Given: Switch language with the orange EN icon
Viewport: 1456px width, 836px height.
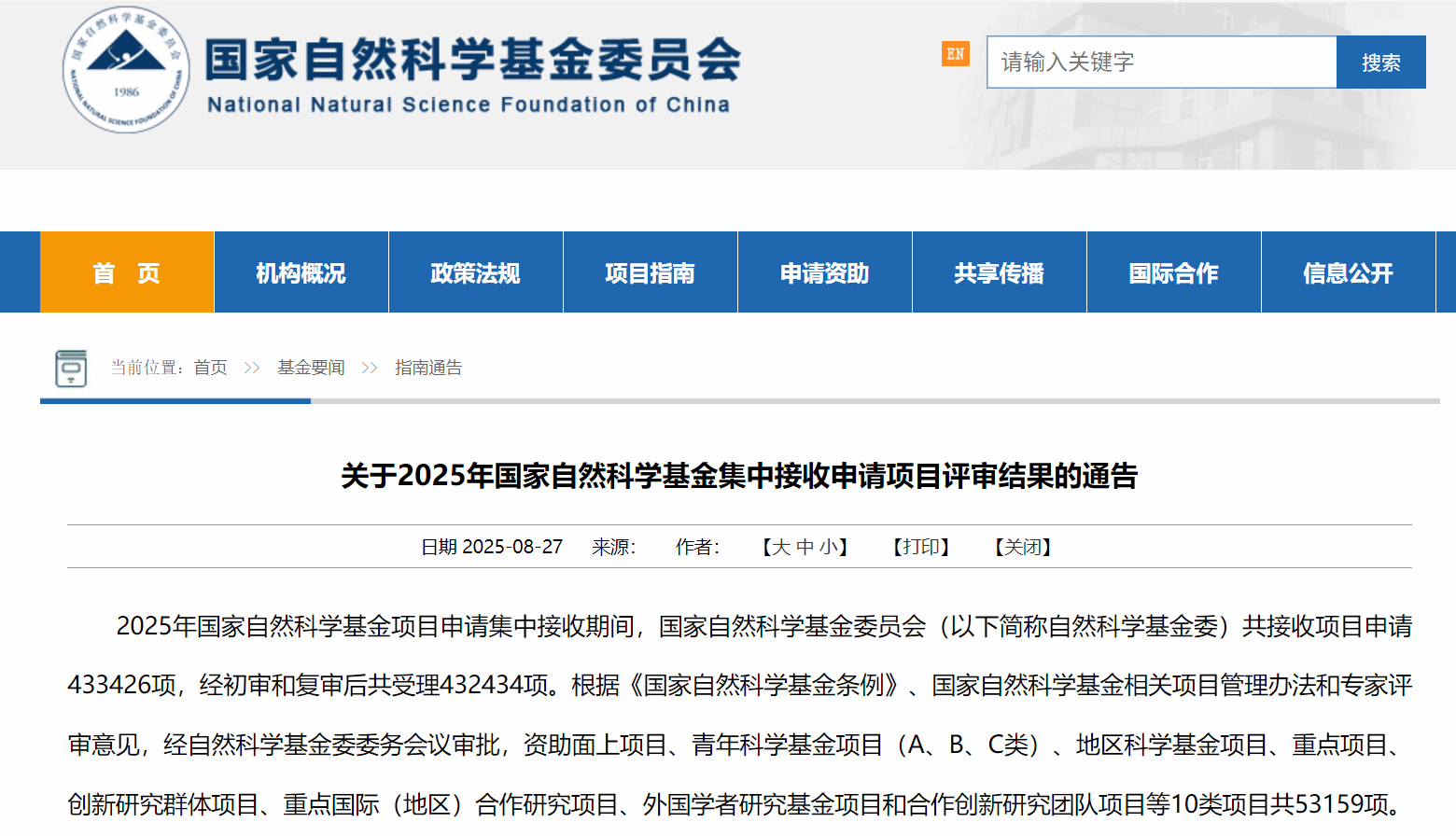Looking at the screenshot, I should (x=956, y=54).
